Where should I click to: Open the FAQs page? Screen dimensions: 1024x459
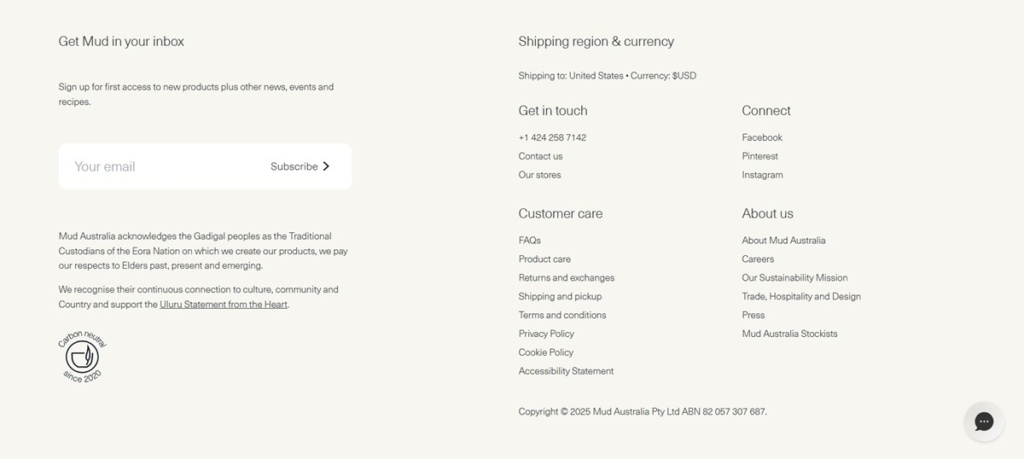(x=530, y=240)
